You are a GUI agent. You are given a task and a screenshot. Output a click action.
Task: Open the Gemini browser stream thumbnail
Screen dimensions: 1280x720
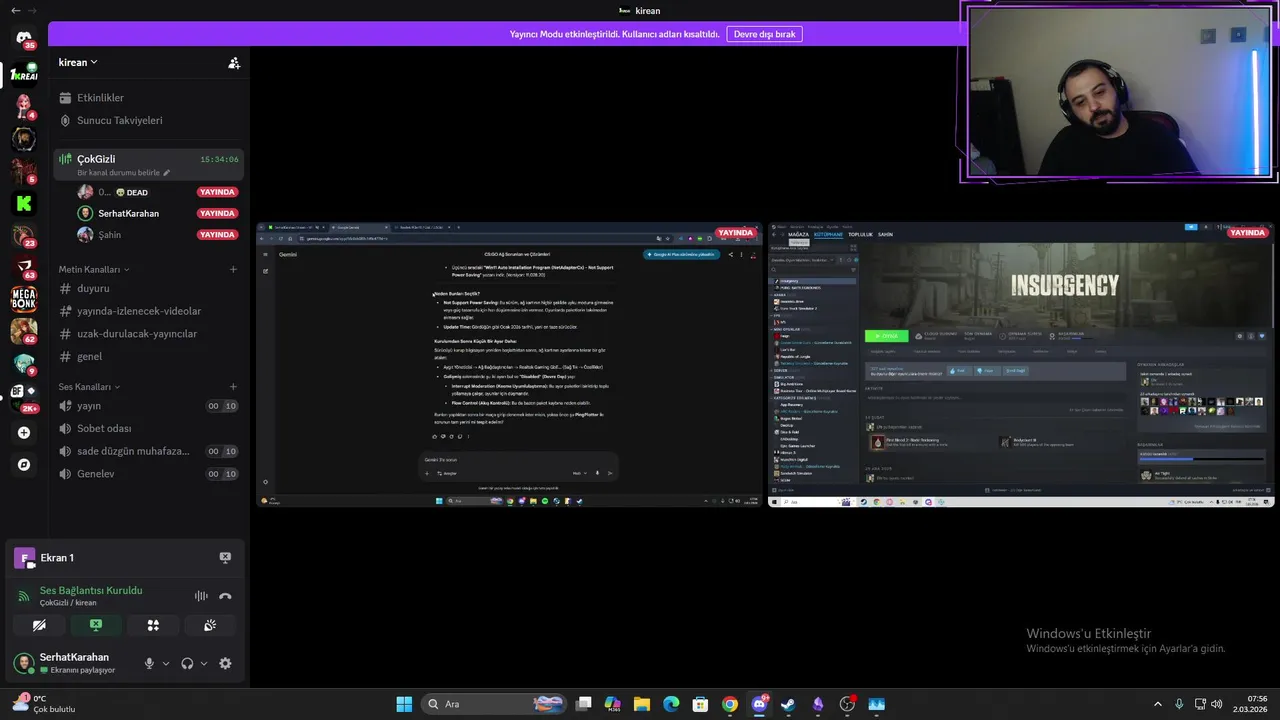pyautogui.click(x=509, y=365)
